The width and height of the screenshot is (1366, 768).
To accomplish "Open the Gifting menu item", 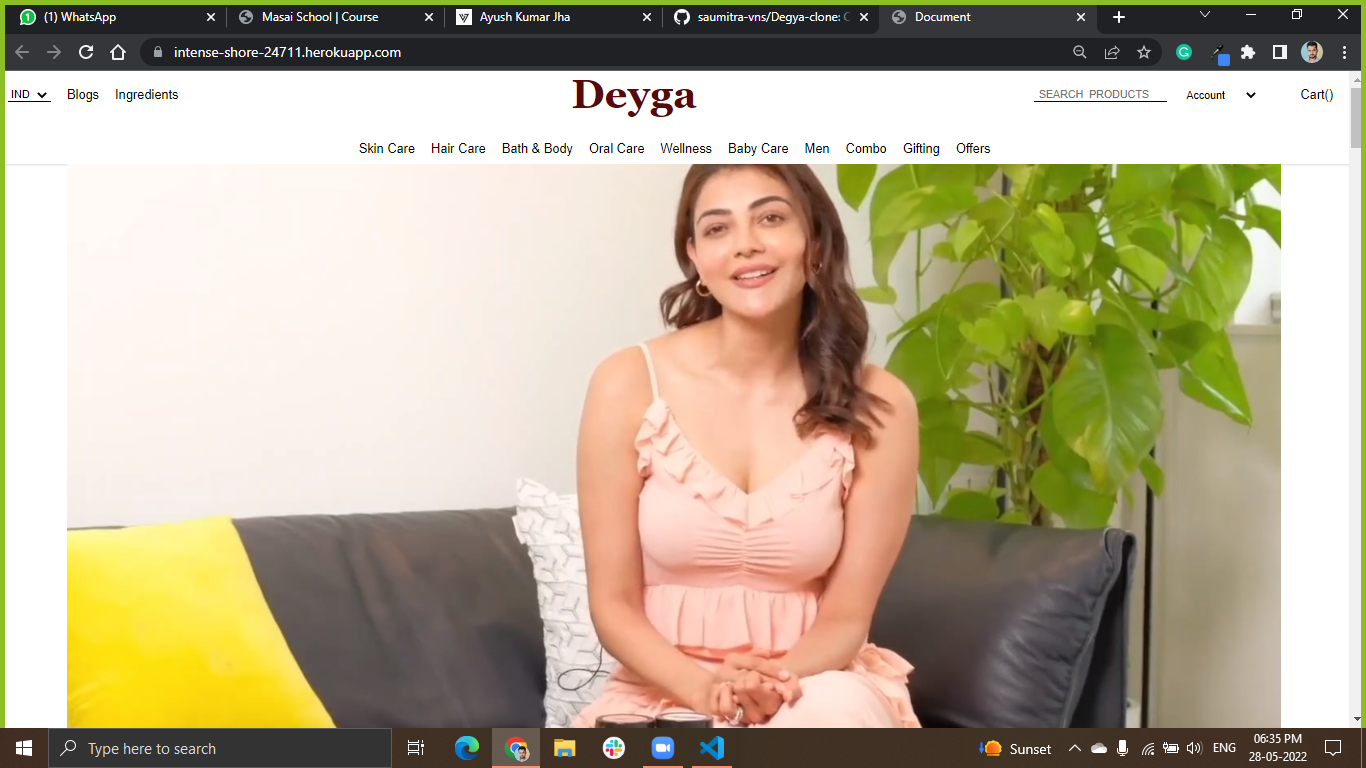I will coord(921,148).
